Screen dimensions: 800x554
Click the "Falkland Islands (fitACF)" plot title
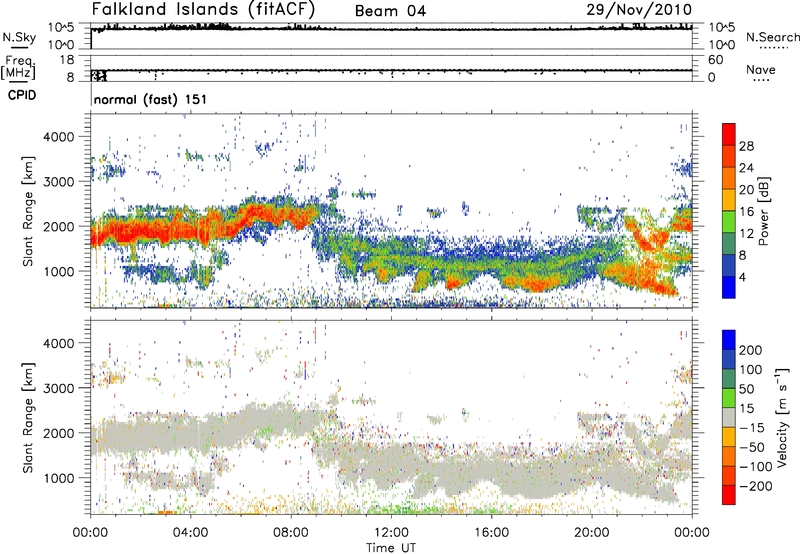(203, 9)
